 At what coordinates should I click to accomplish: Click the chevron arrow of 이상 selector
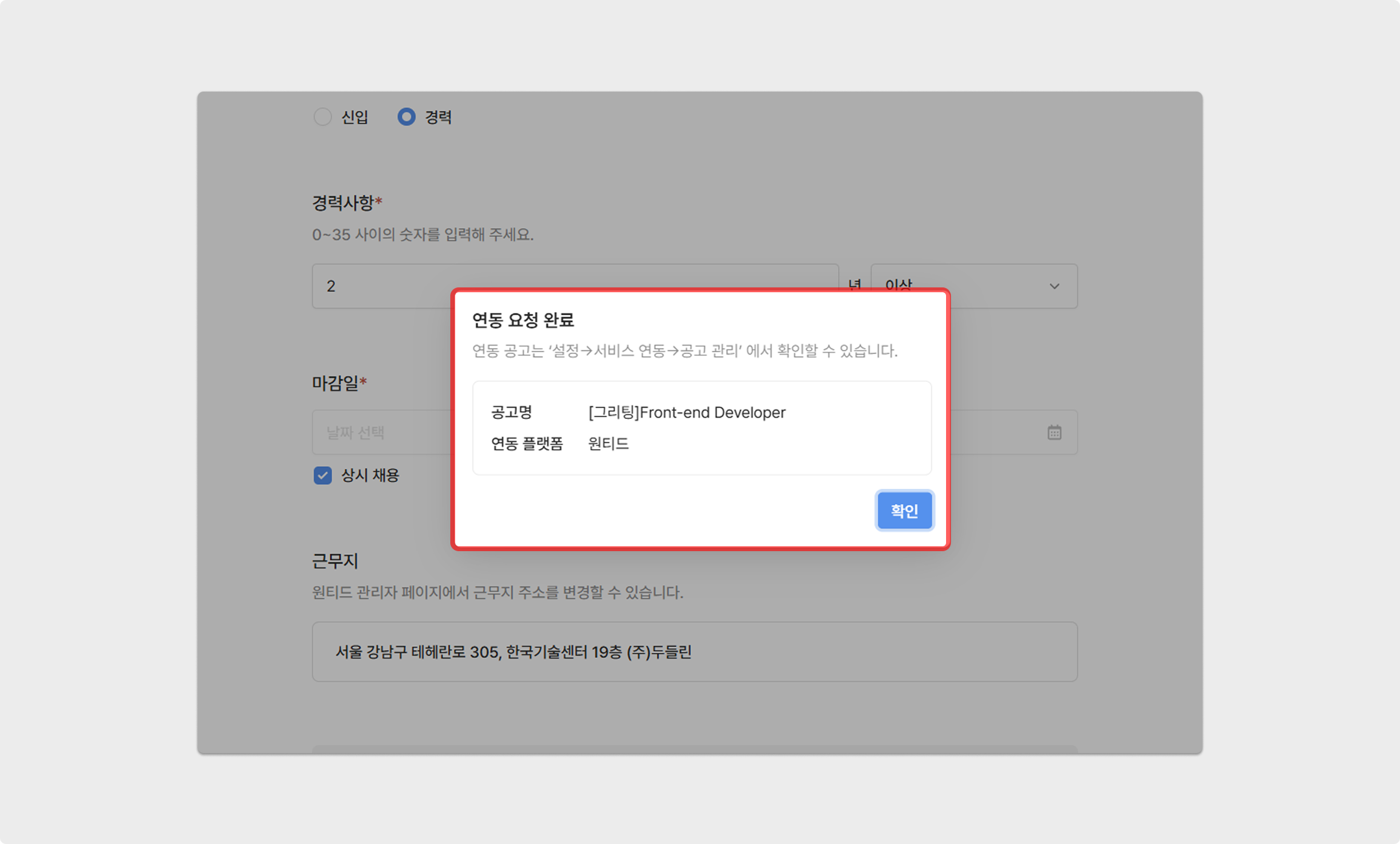point(1054,286)
